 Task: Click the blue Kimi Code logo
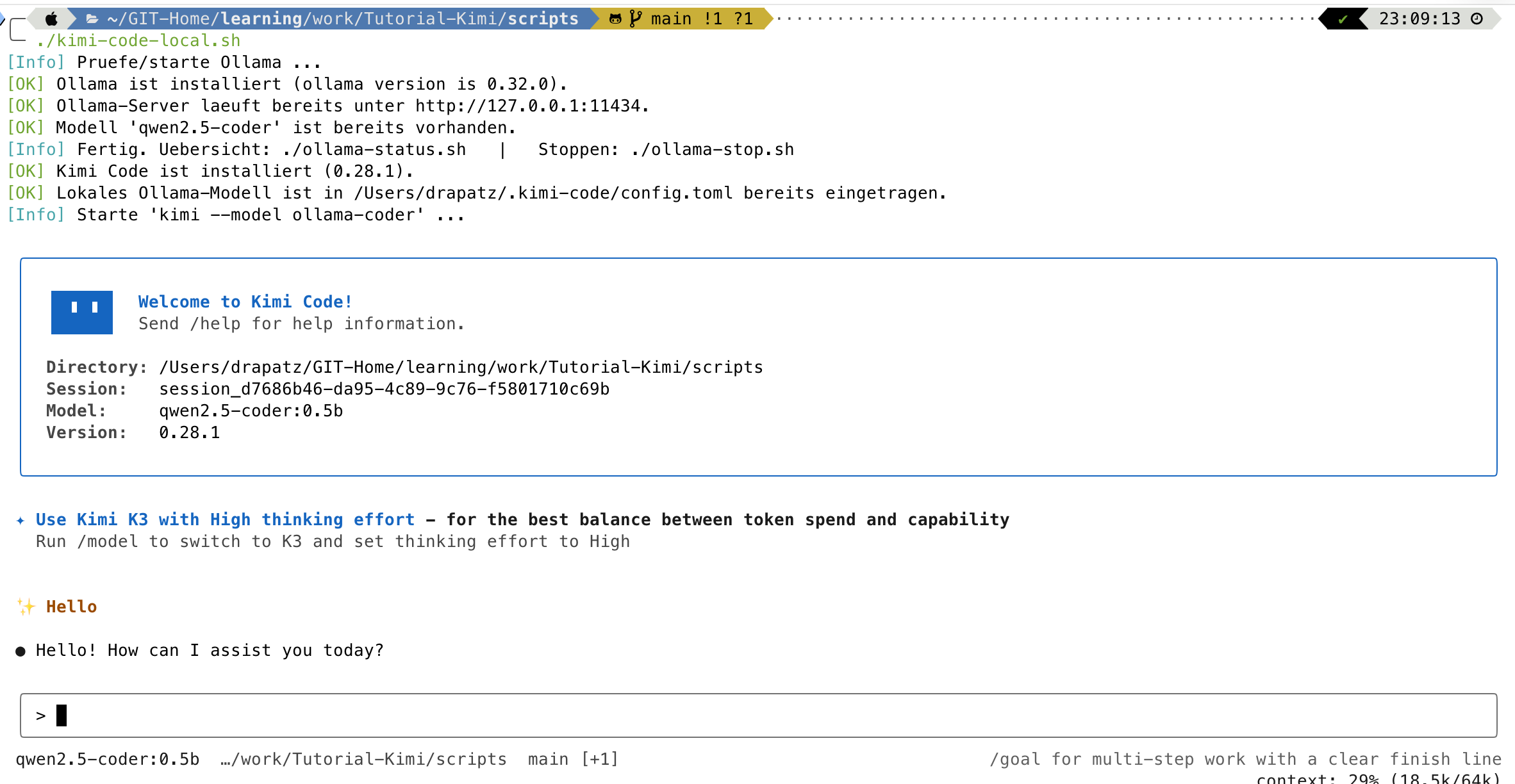tap(82, 313)
